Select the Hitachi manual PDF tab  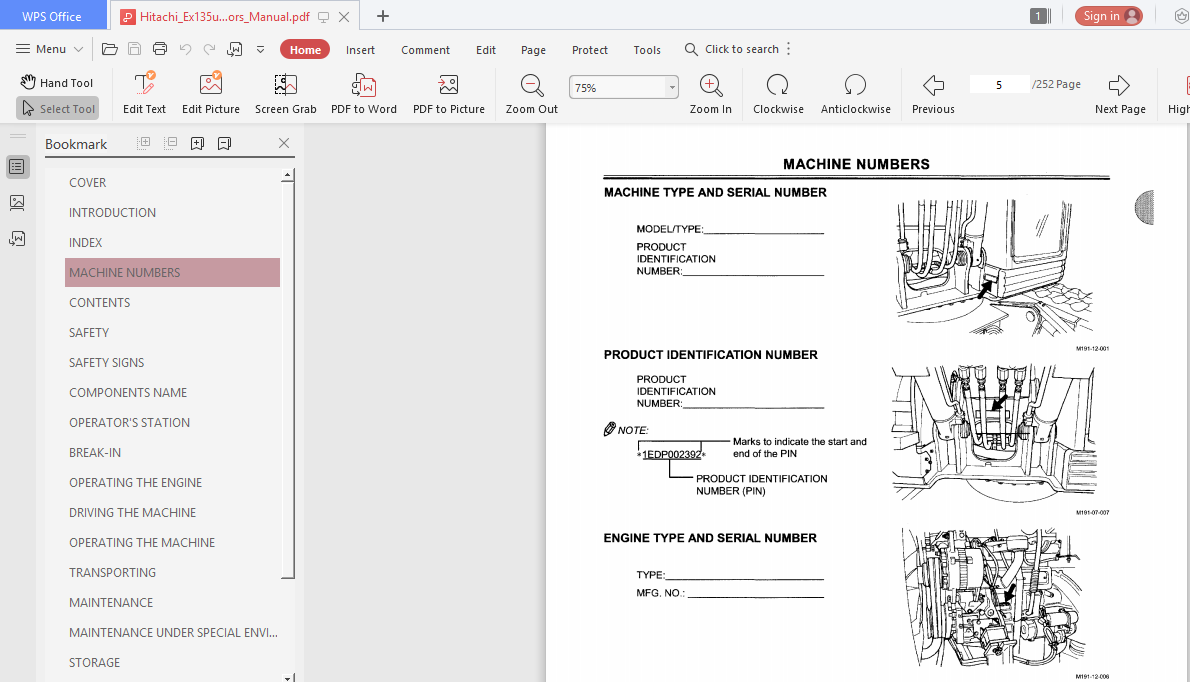pyautogui.click(x=224, y=17)
